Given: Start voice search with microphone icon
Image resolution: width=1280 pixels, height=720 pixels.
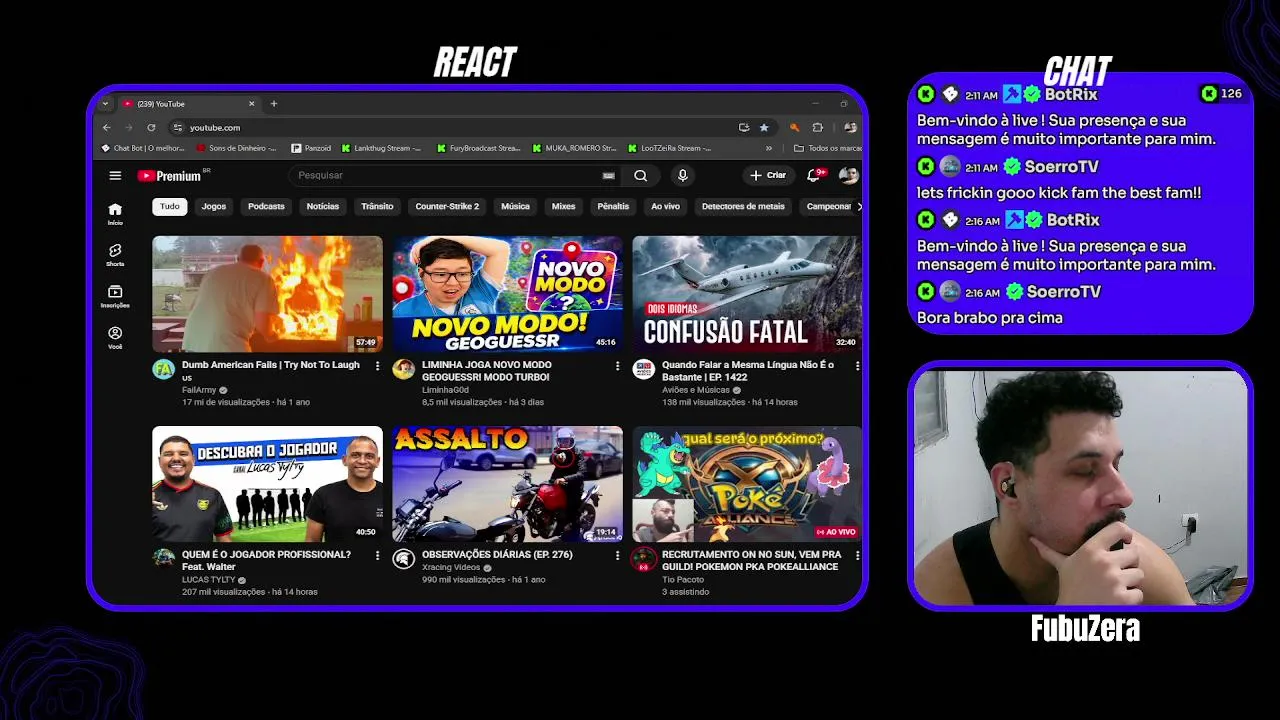Looking at the screenshot, I should 682,175.
